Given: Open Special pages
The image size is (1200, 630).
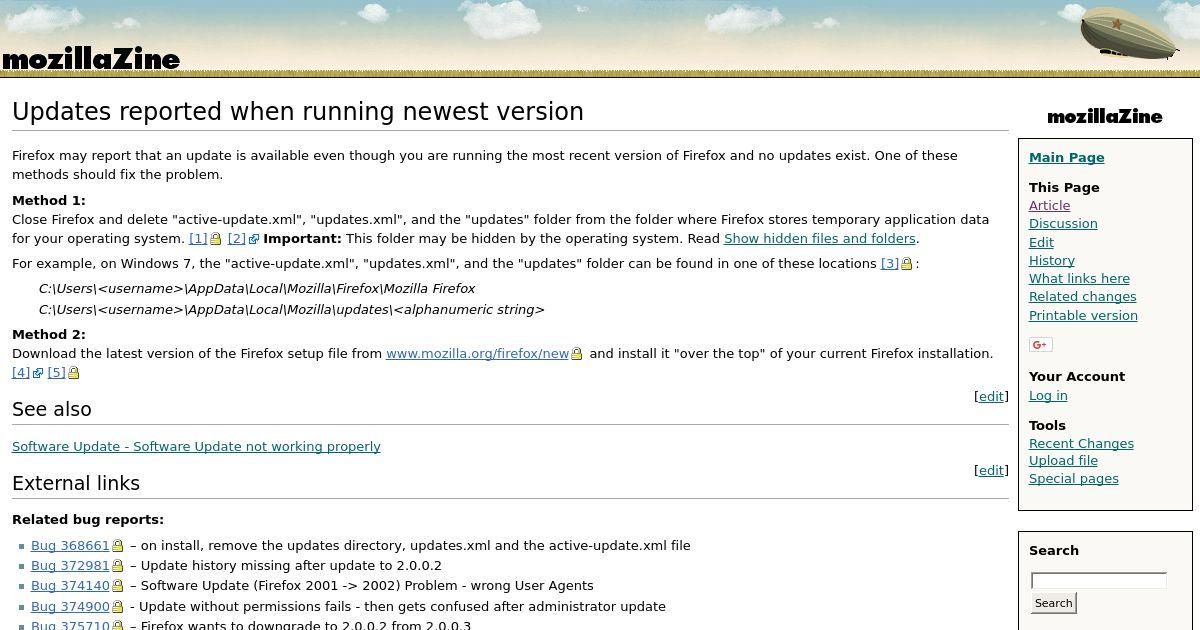Looking at the screenshot, I should tap(1074, 479).
